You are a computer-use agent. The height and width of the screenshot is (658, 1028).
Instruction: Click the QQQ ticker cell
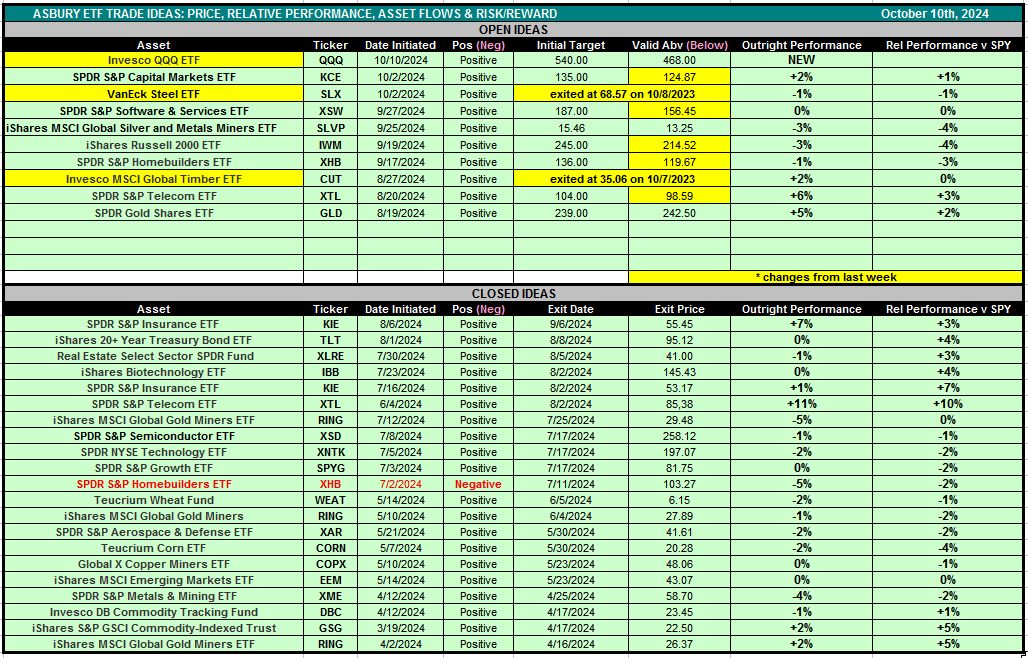pyautogui.click(x=330, y=60)
